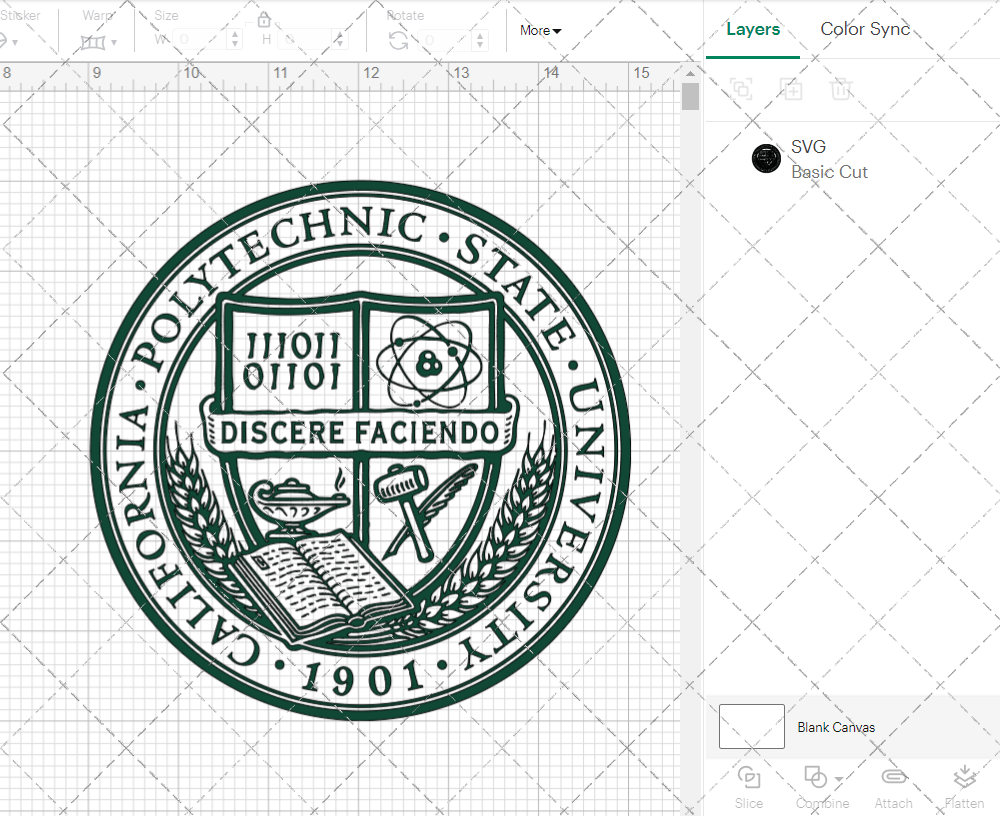Image resolution: width=1000 pixels, height=816 pixels.
Task: Click the canvas vertical scrollbar
Action: tap(689, 95)
